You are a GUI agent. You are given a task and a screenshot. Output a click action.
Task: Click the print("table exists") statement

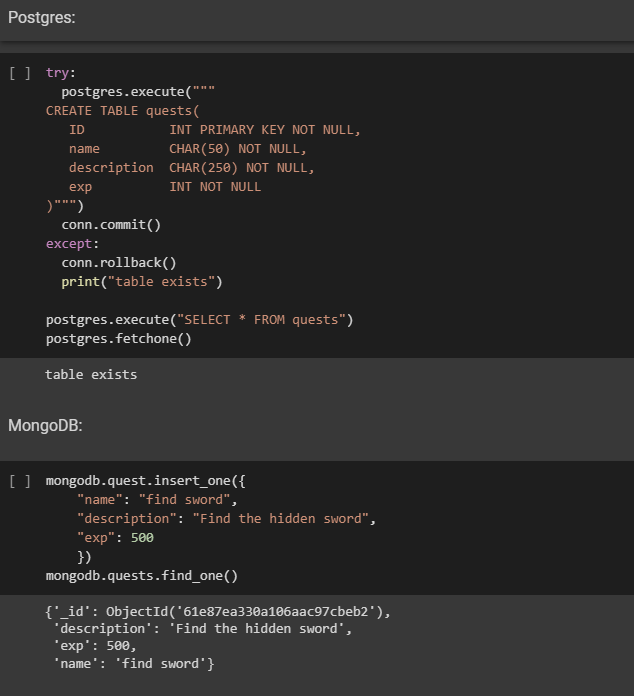click(142, 282)
